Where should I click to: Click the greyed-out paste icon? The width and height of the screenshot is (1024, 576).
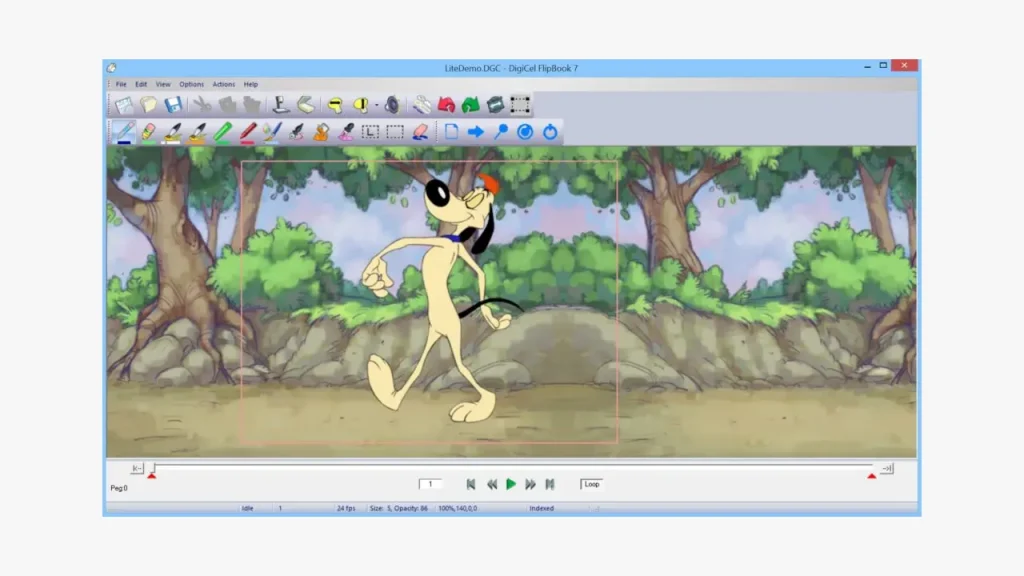tap(251, 104)
